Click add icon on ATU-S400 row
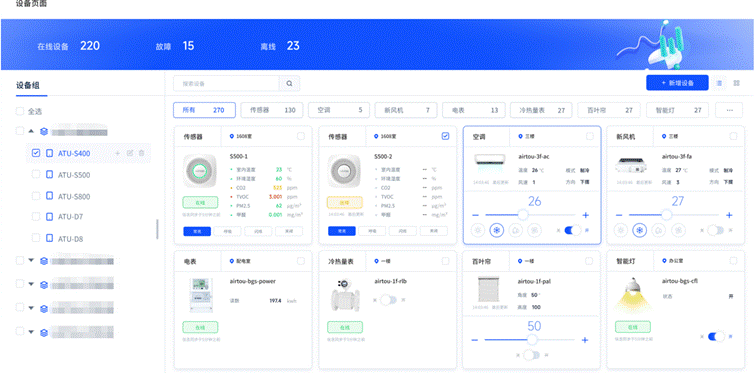This screenshot has height=373, width=755. (x=117, y=153)
